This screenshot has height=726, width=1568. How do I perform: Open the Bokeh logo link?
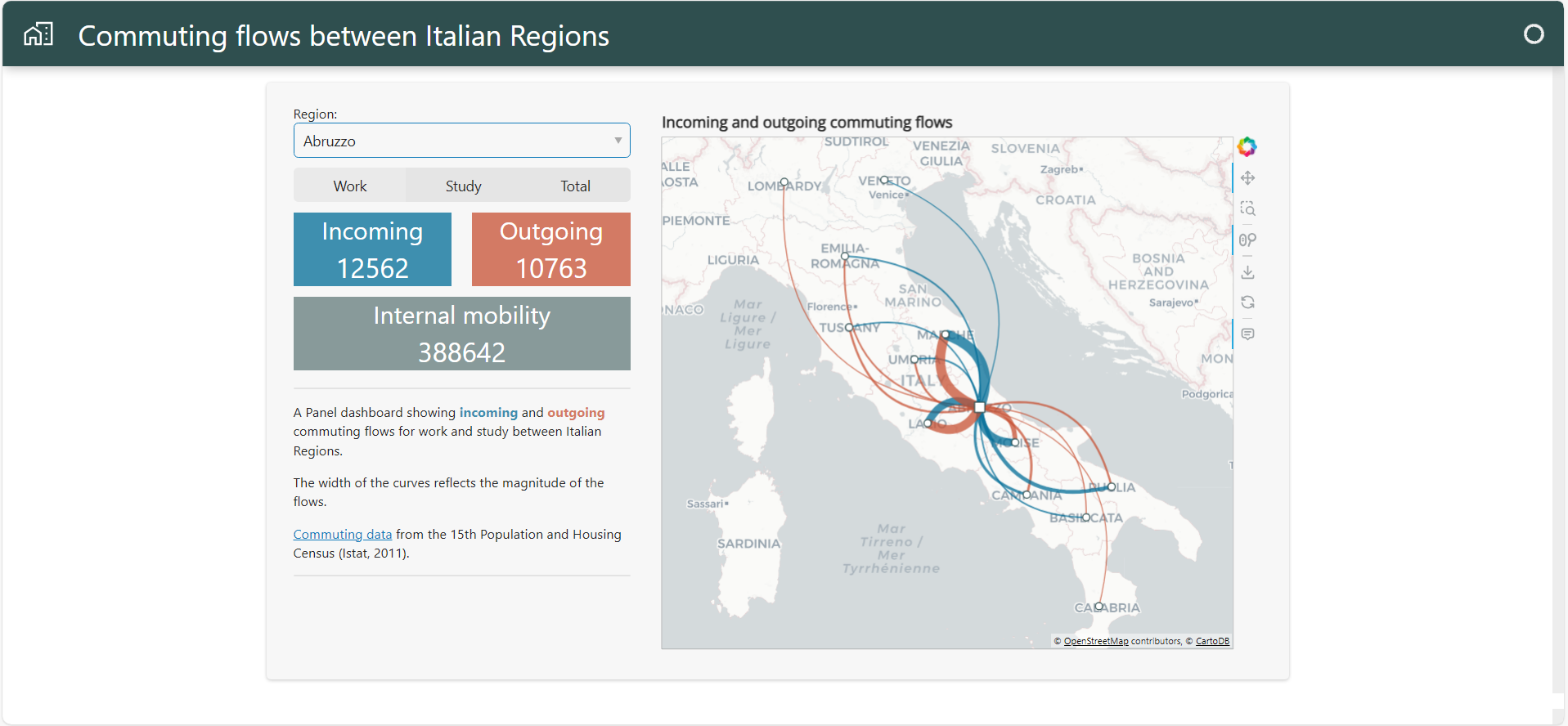coord(1247,147)
